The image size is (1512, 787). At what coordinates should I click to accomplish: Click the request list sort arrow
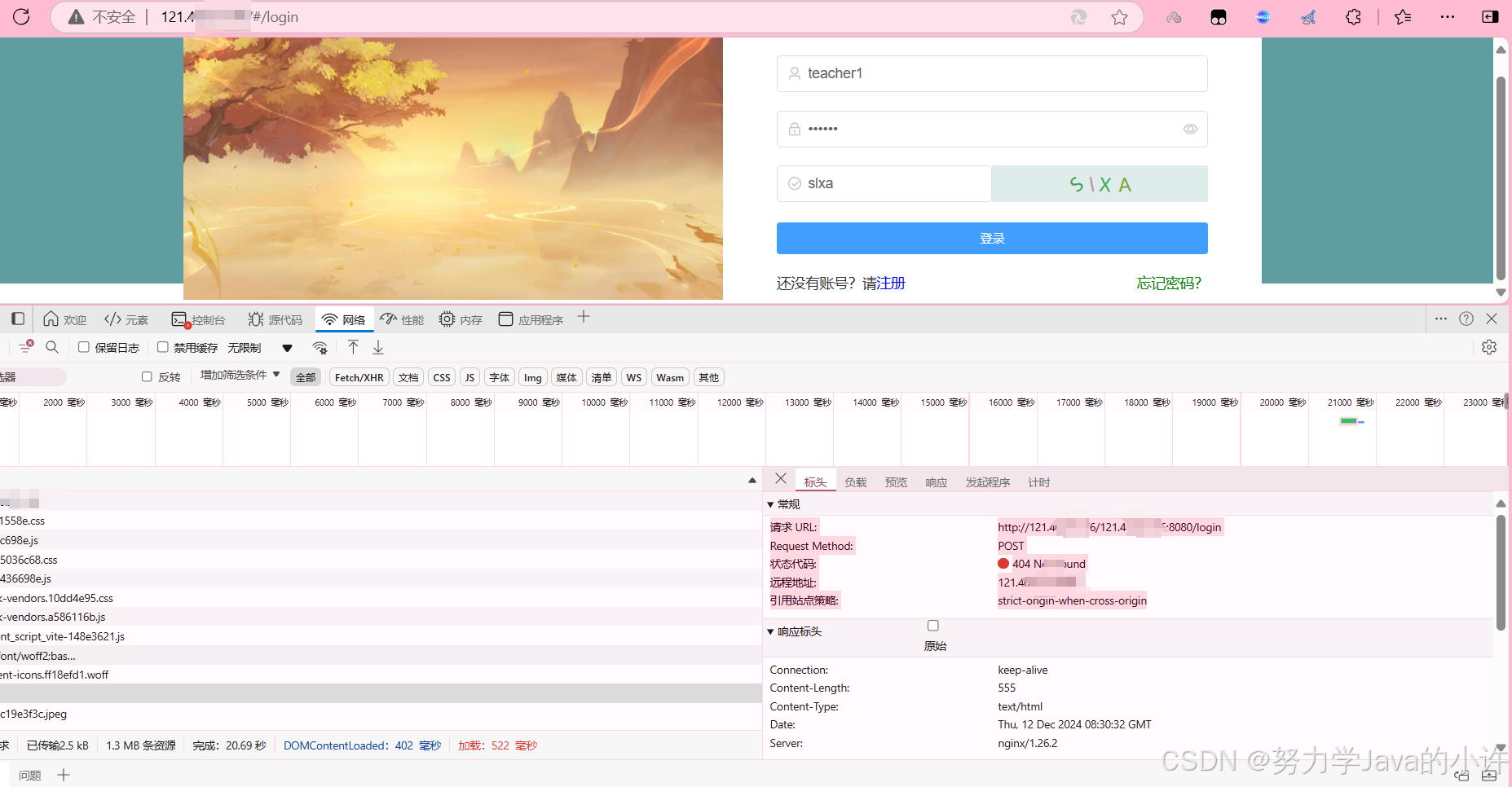[x=752, y=481]
